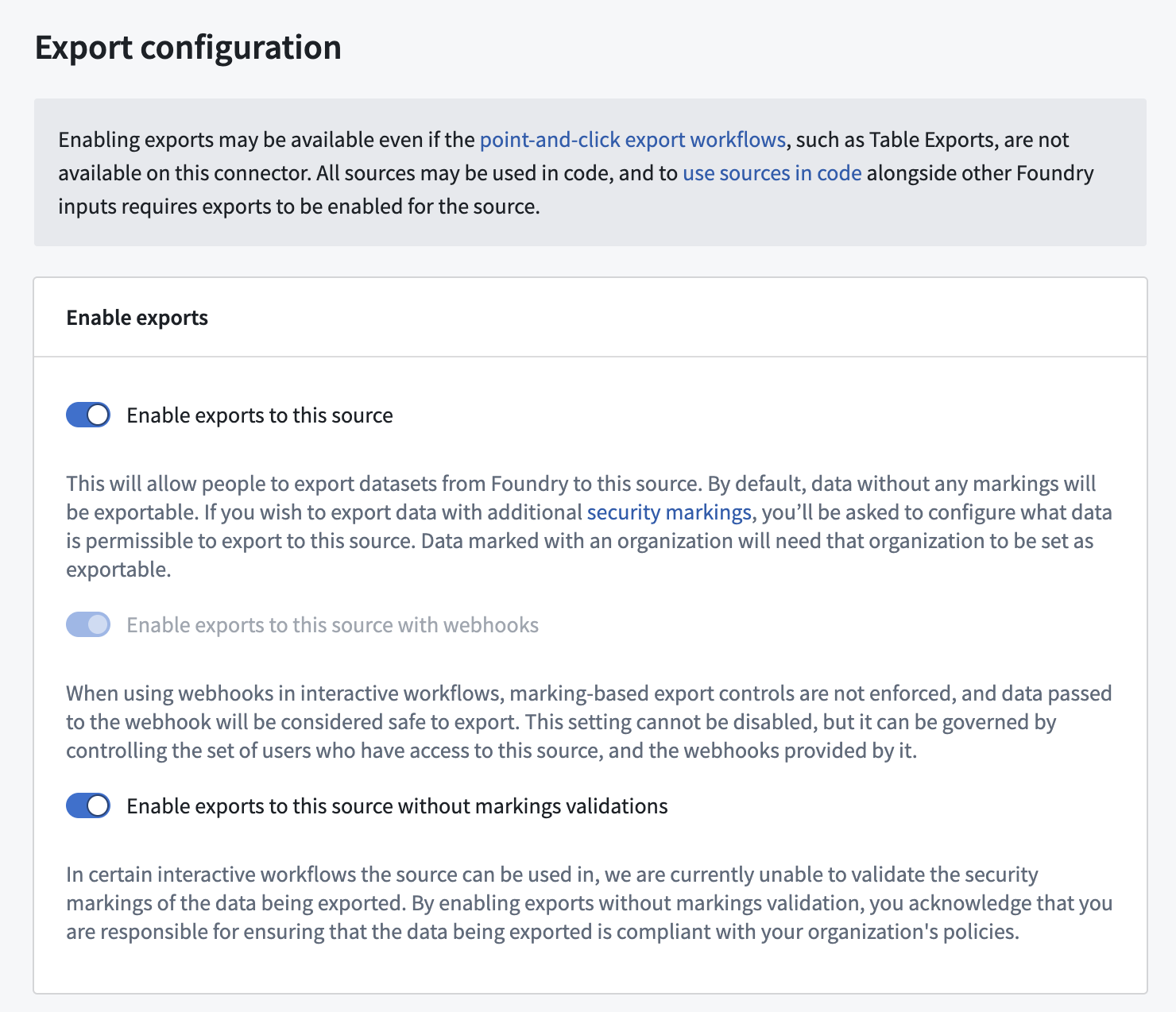Click the webhook export controls explanation text
Image resolution: width=1176 pixels, height=1012 pixels.
tap(588, 721)
